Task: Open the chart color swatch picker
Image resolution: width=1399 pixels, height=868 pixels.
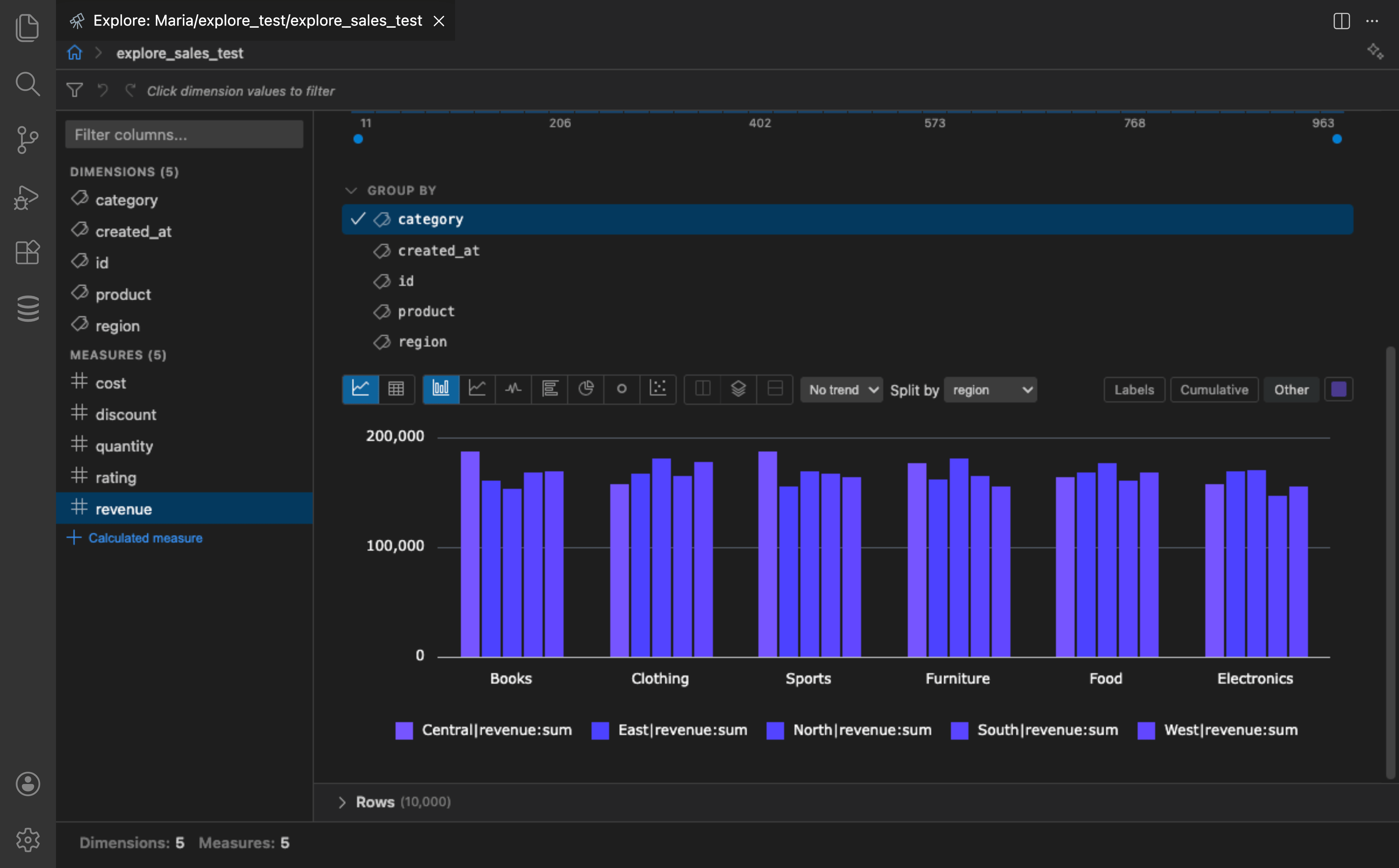Action: click(x=1338, y=389)
